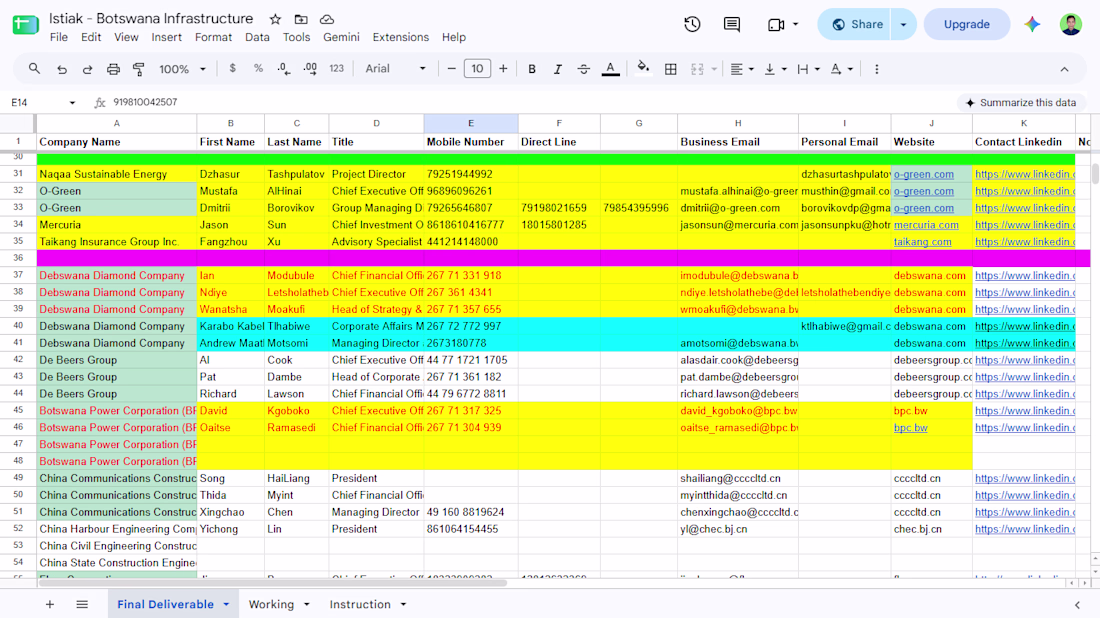Open horizontal align dropdown
This screenshot has height=618, width=1100.
(742, 69)
